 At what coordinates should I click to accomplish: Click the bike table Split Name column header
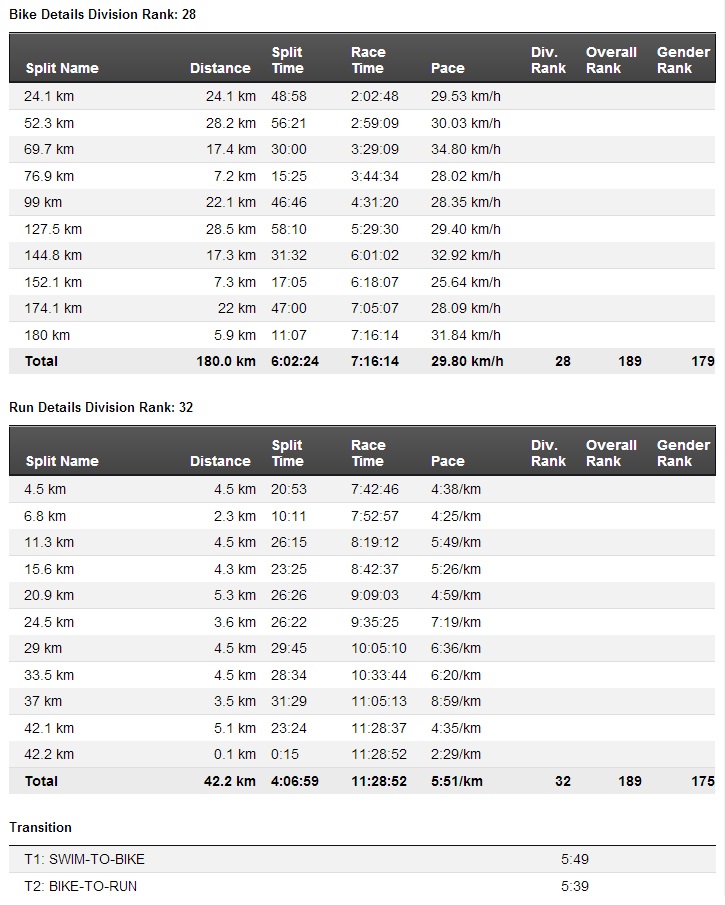pyautogui.click(x=62, y=68)
